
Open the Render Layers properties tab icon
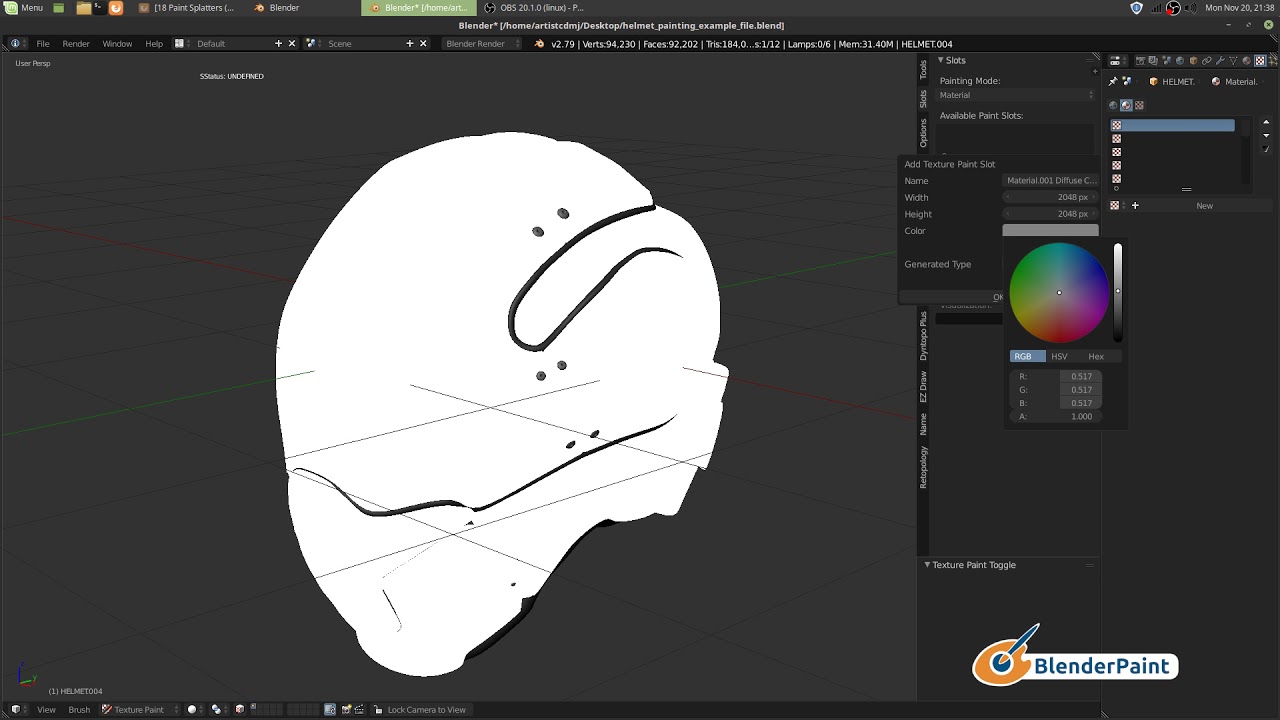tap(1153, 61)
